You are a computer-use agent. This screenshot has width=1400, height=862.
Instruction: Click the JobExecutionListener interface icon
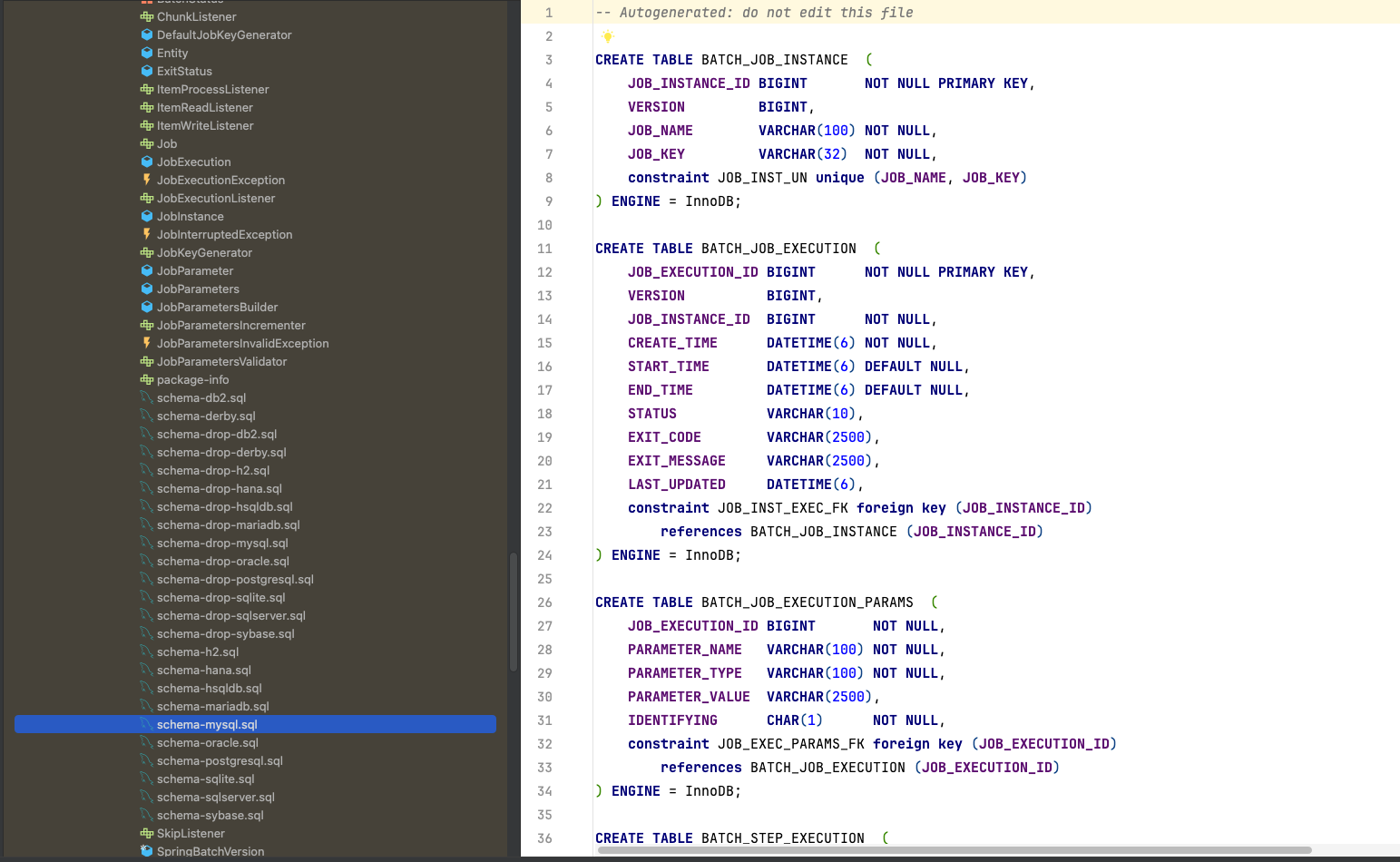tap(147, 198)
